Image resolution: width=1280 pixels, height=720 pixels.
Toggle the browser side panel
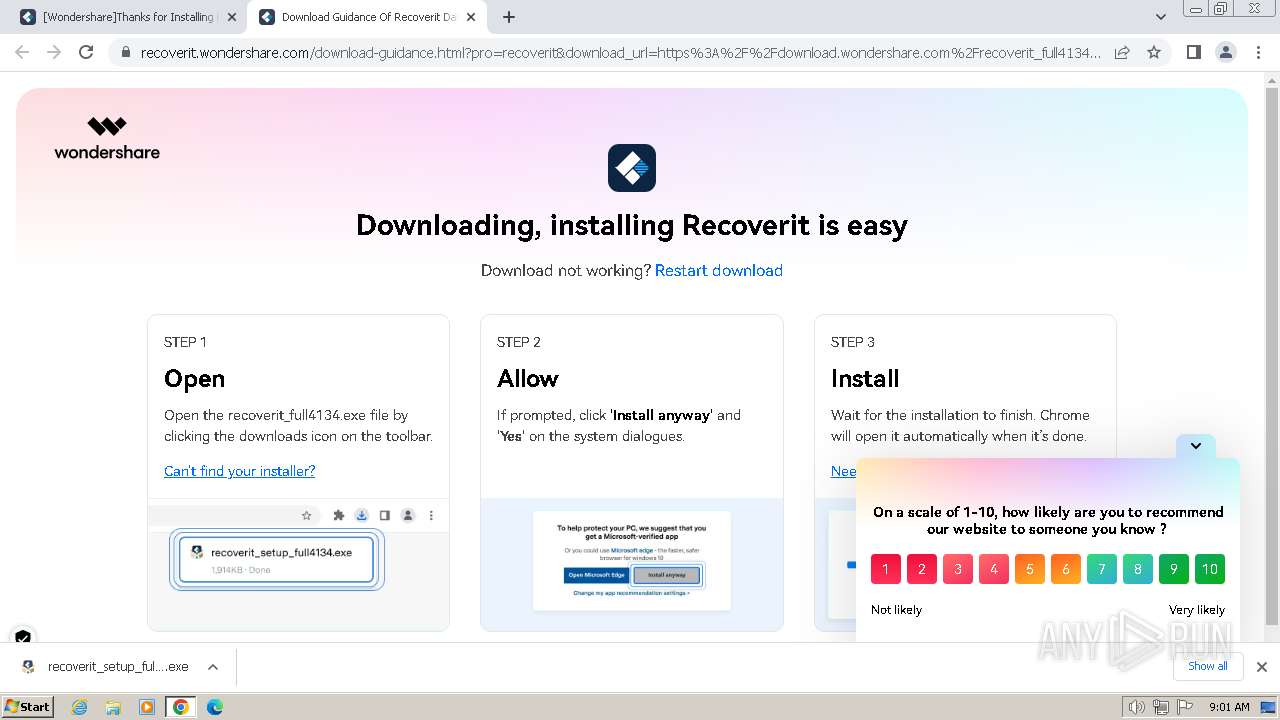1193,52
